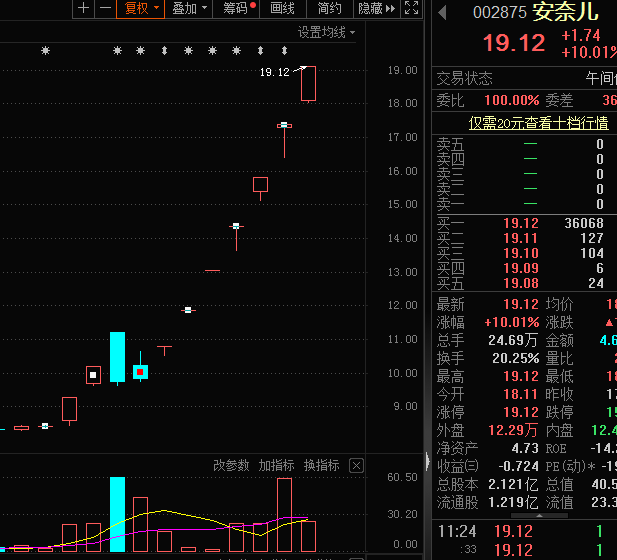Viewport: 617px width, 560px height.
Task: Open 筹码 chip distribution
Action: [236, 8]
